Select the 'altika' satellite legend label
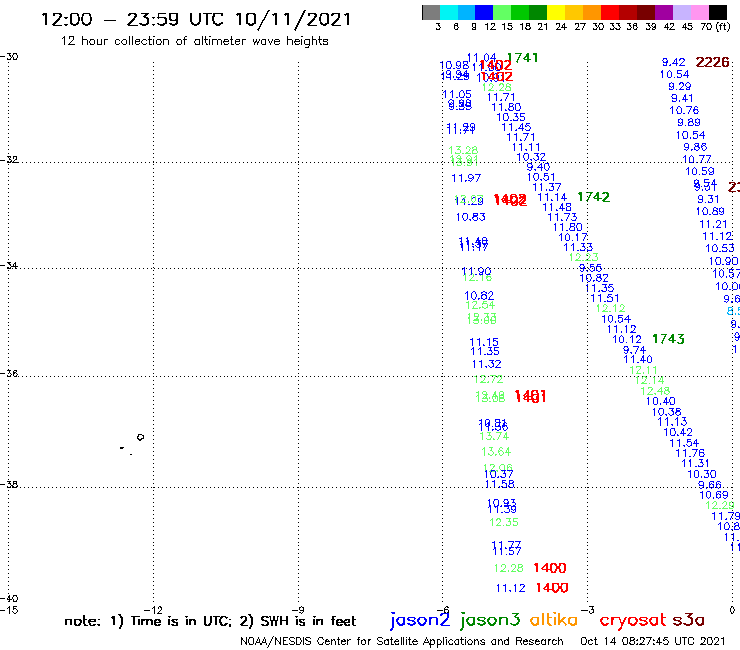The height and width of the screenshot is (650, 740). pos(553,619)
